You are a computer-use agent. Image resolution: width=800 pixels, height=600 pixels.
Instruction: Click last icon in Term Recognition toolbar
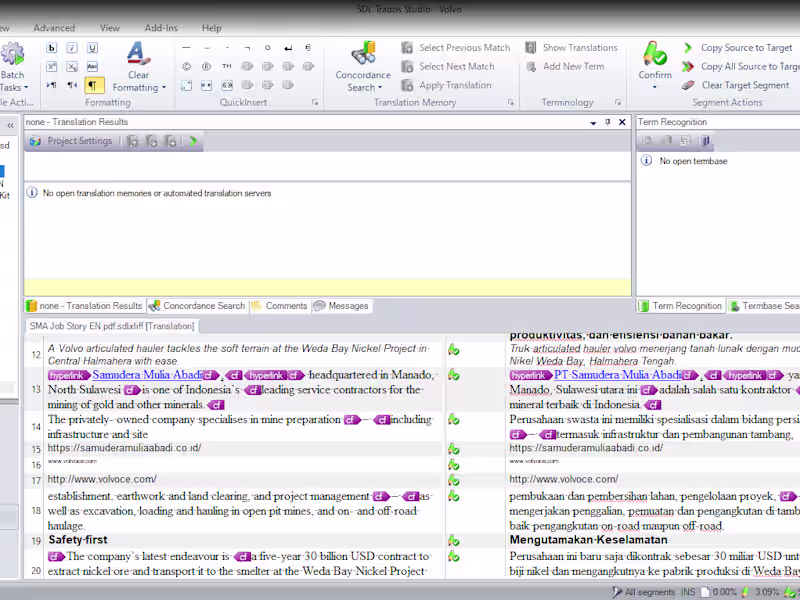click(704, 141)
